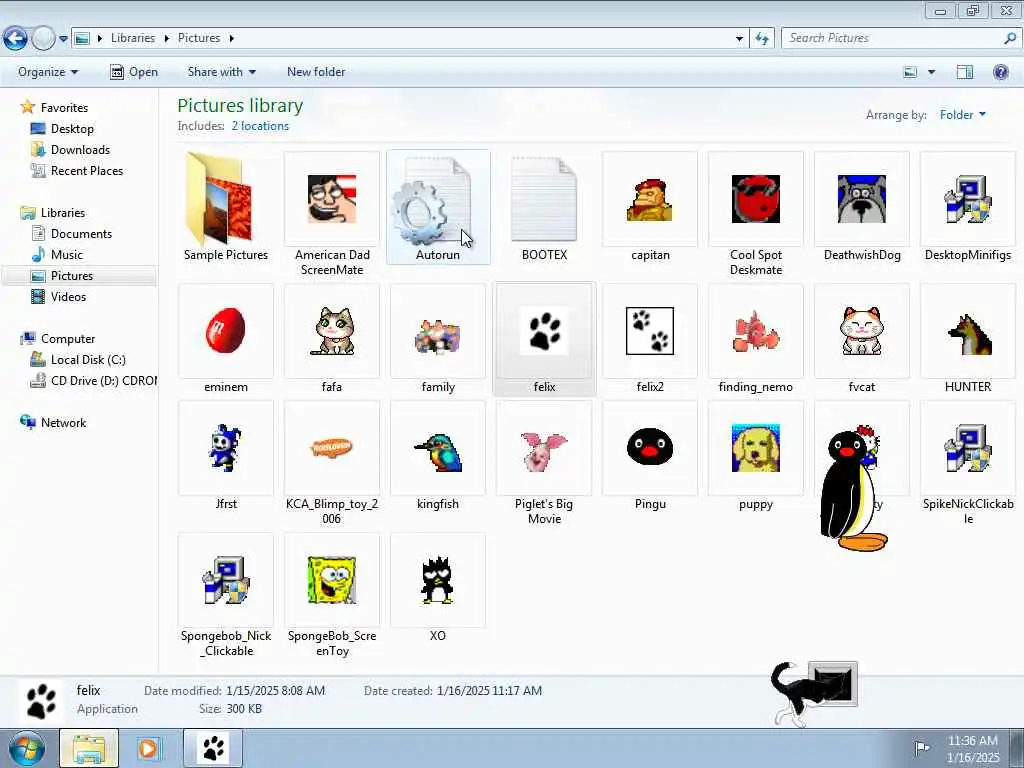The image size is (1024, 768).
Task: Select the XO black penguin icon
Action: [x=438, y=580]
